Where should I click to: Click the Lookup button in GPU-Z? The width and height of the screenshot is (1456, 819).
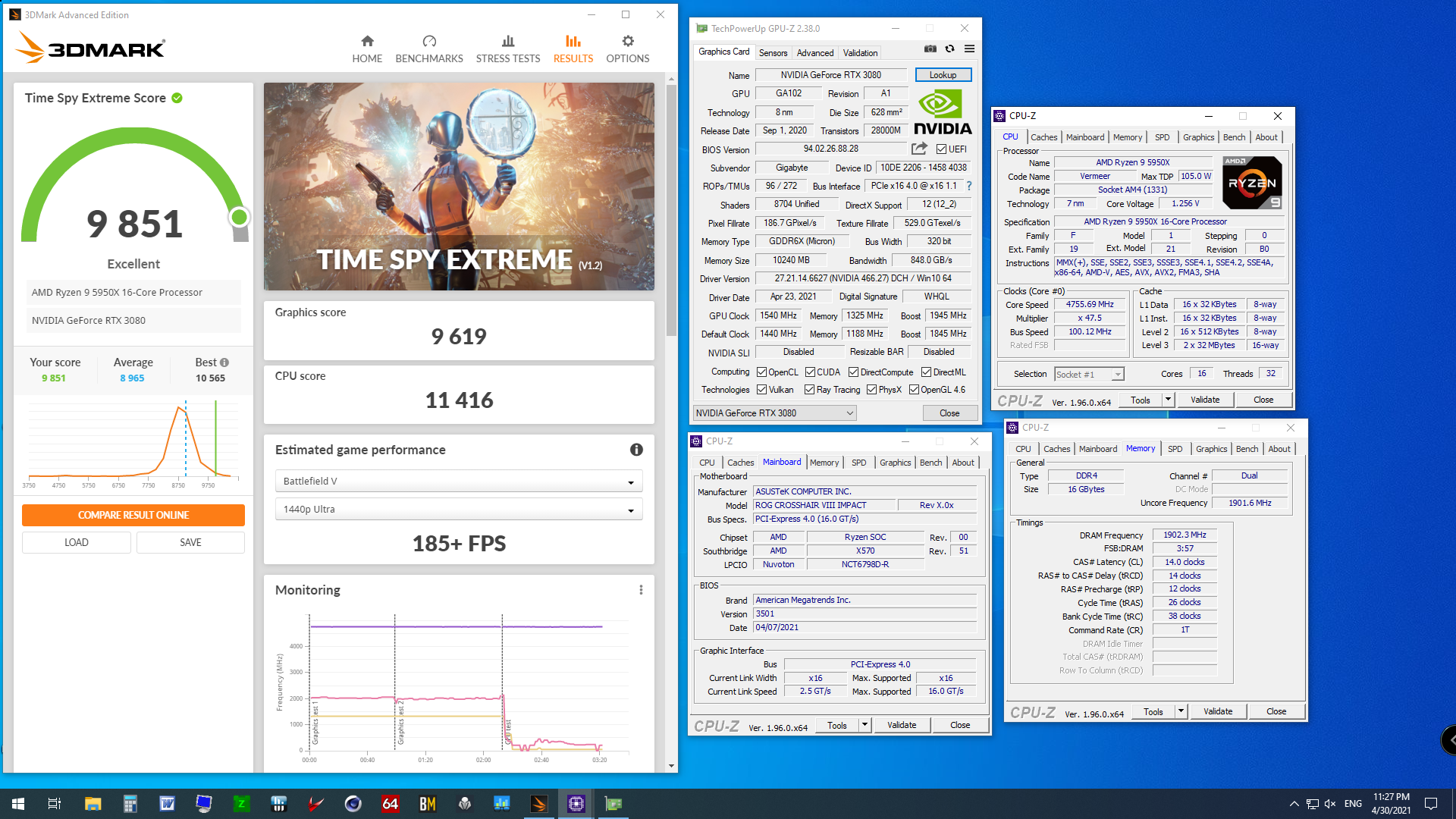tap(943, 75)
